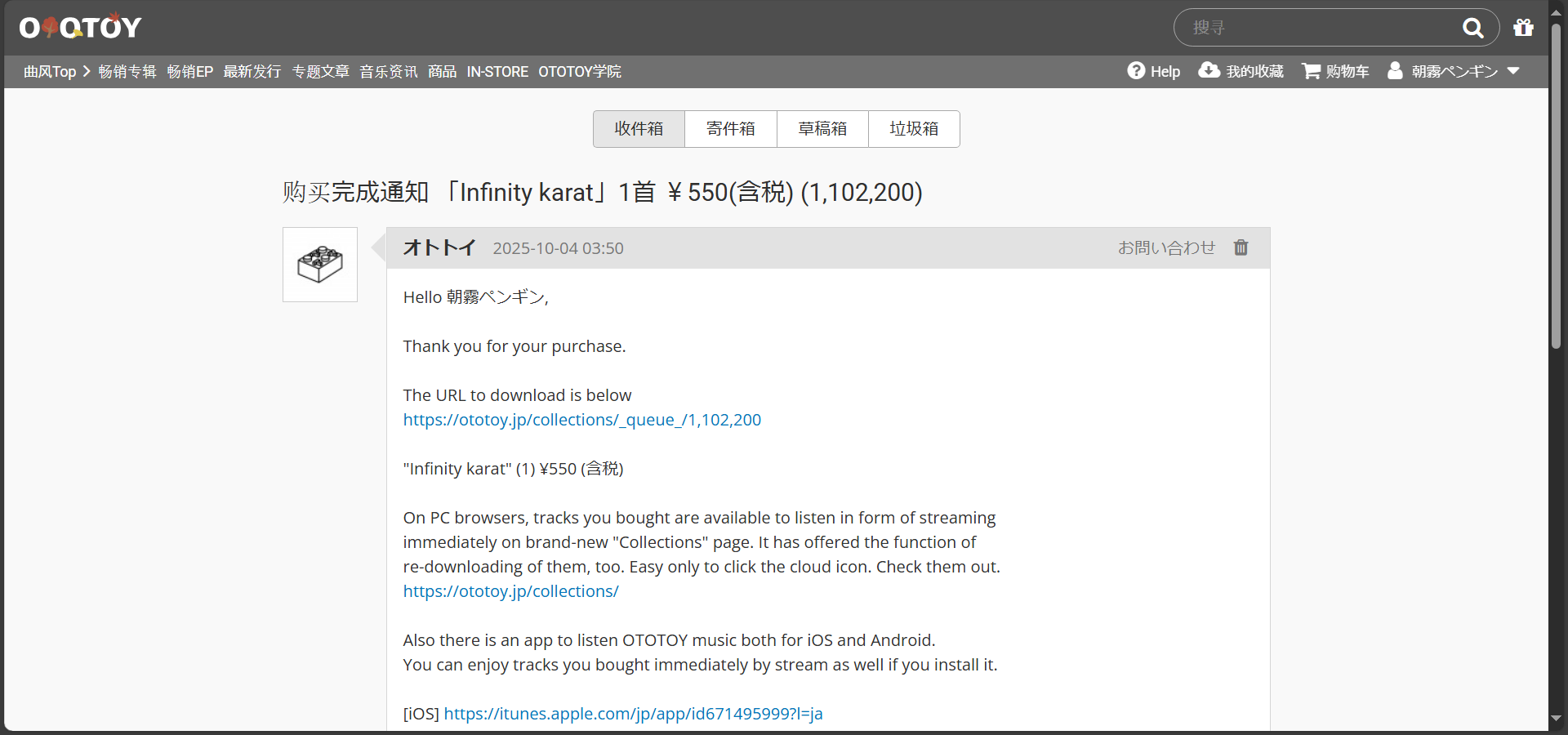Click the Help question mark icon
Viewport: 1568px width, 735px height.
[x=1136, y=71]
